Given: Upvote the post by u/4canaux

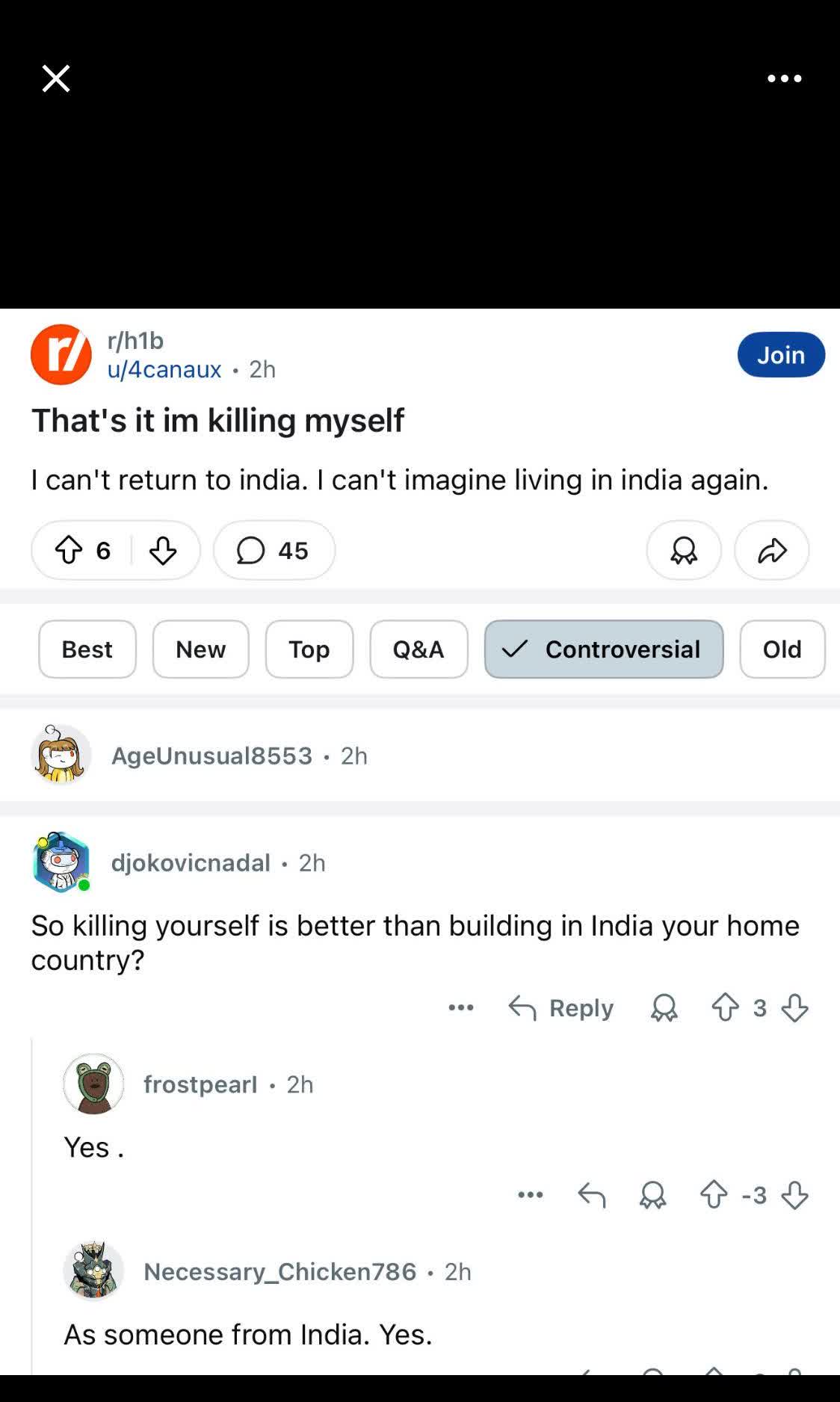Looking at the screenshot, I should [x=69, y=551].
